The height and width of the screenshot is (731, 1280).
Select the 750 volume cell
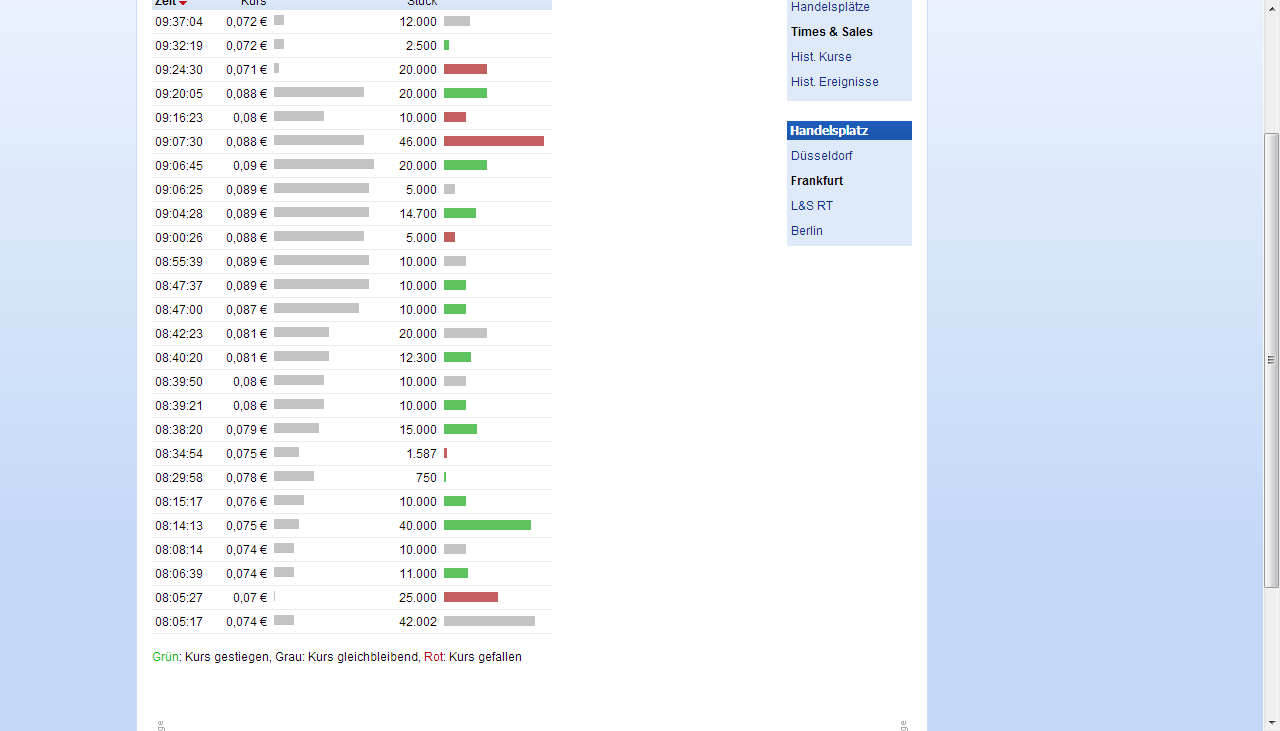coord(426,478)
